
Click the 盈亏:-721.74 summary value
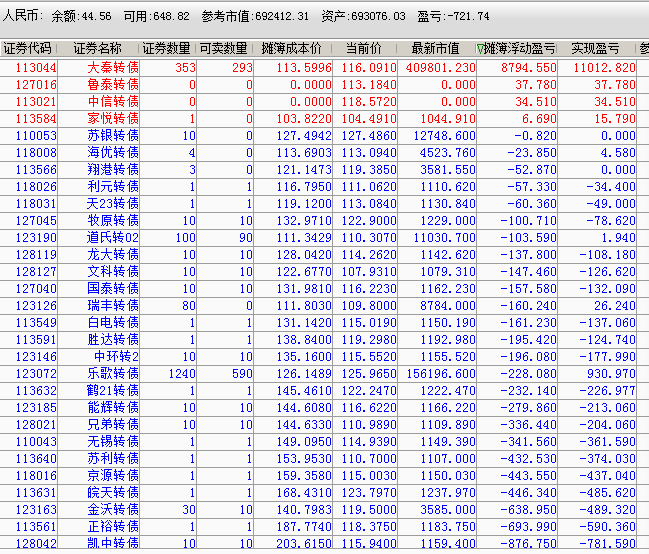453,16
